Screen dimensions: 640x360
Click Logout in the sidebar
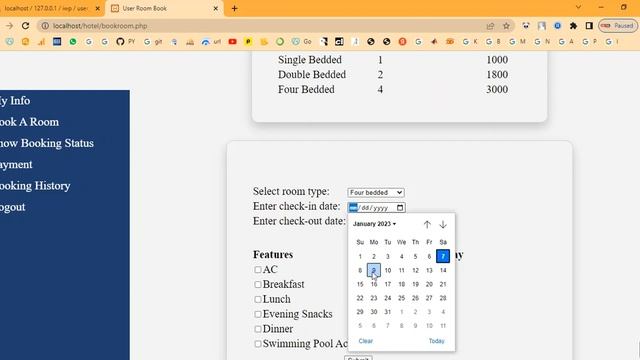[x=13, y=207]
